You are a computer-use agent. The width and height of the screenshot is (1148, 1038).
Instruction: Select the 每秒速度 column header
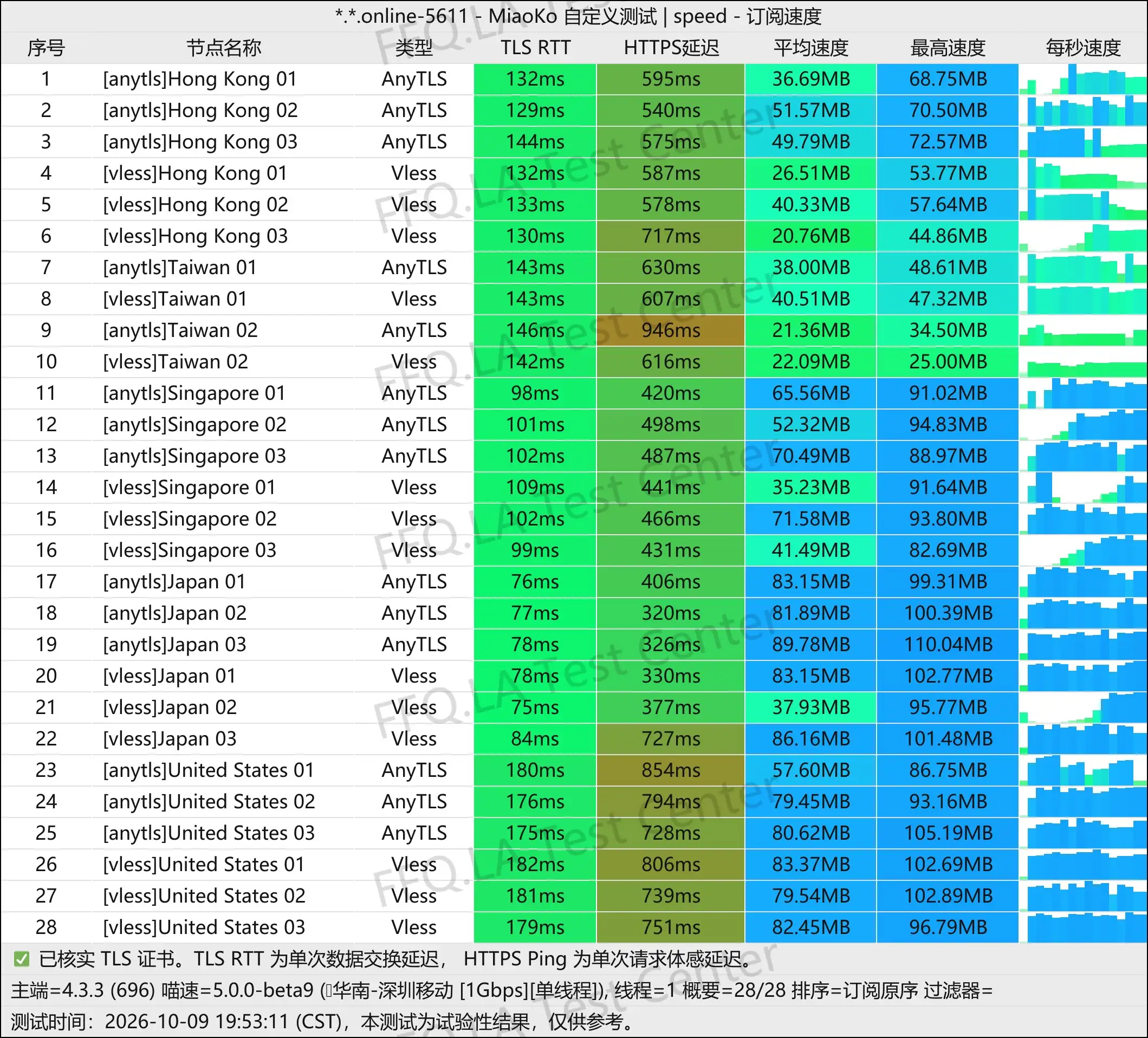click(1083, 48)
